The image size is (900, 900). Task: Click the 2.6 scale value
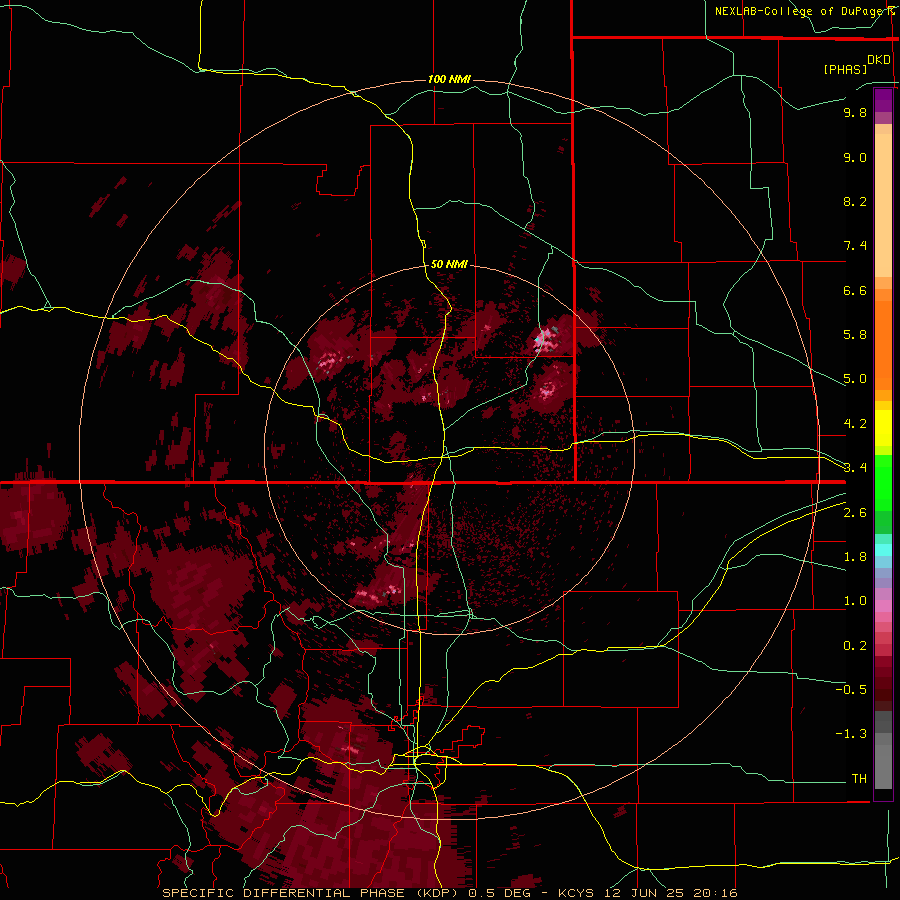click(855, 513)
